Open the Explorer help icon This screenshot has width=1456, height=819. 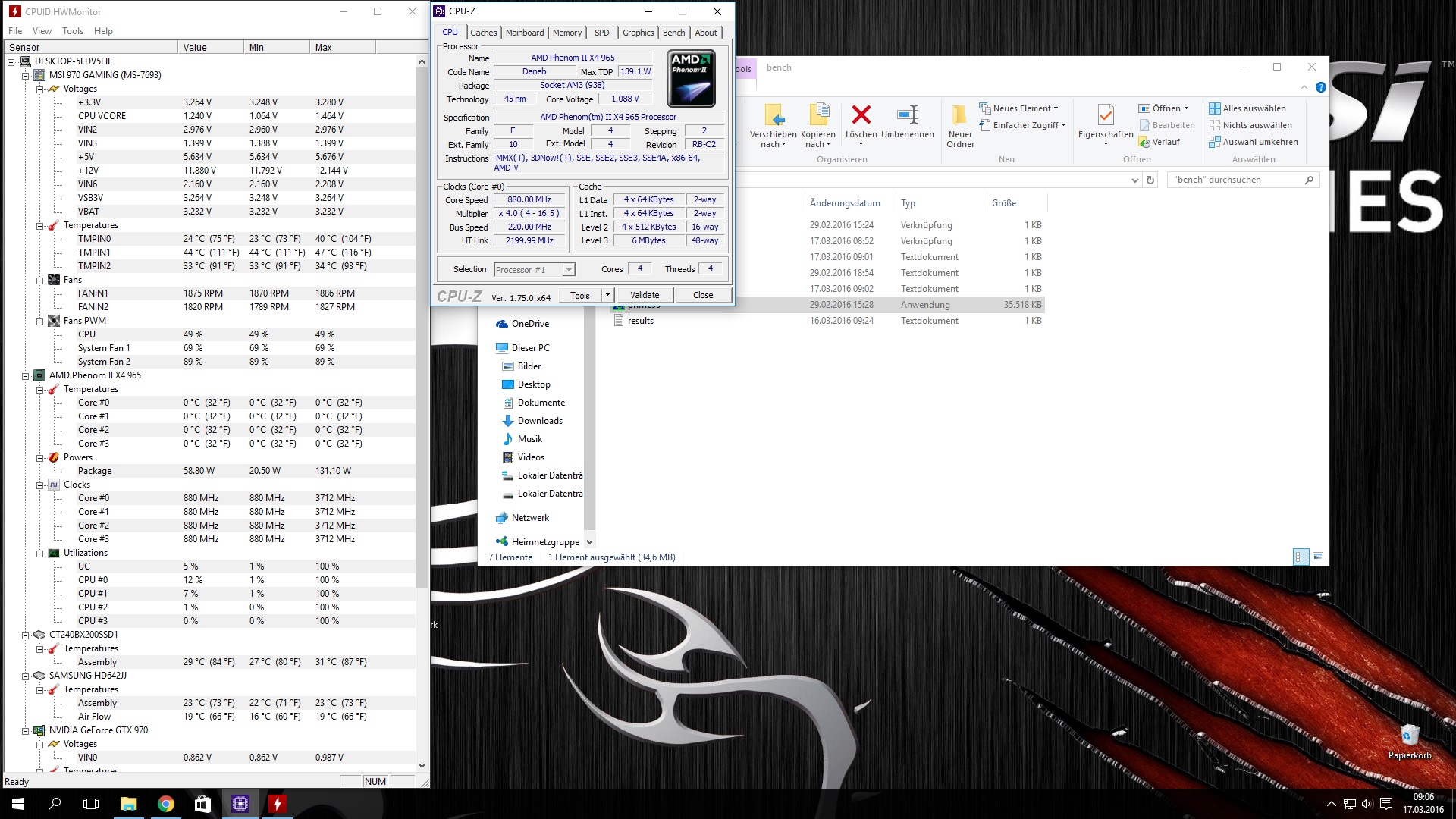(x=1320, y=87)
